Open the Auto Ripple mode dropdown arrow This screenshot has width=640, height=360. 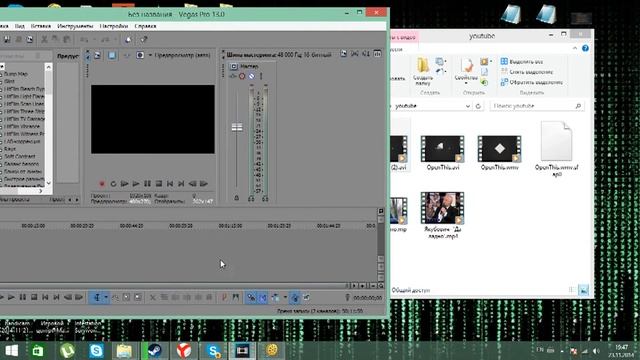point(285,298)
